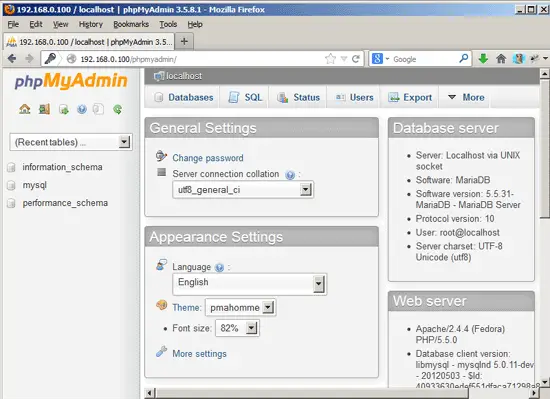The height and width of the screenshot is (399, 550).
Task: Click the key identity icon in address bar
Action: point(50,59)
